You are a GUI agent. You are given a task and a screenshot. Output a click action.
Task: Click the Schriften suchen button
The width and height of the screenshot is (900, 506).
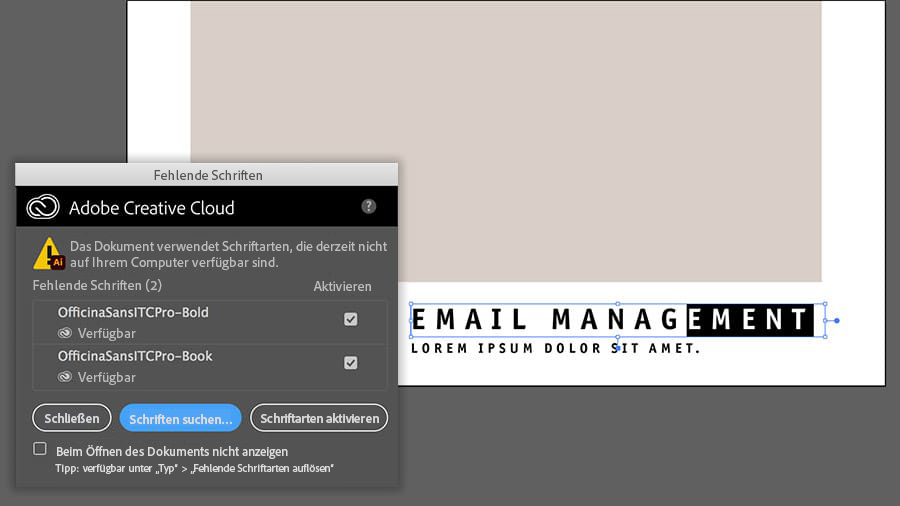point(181,418)
